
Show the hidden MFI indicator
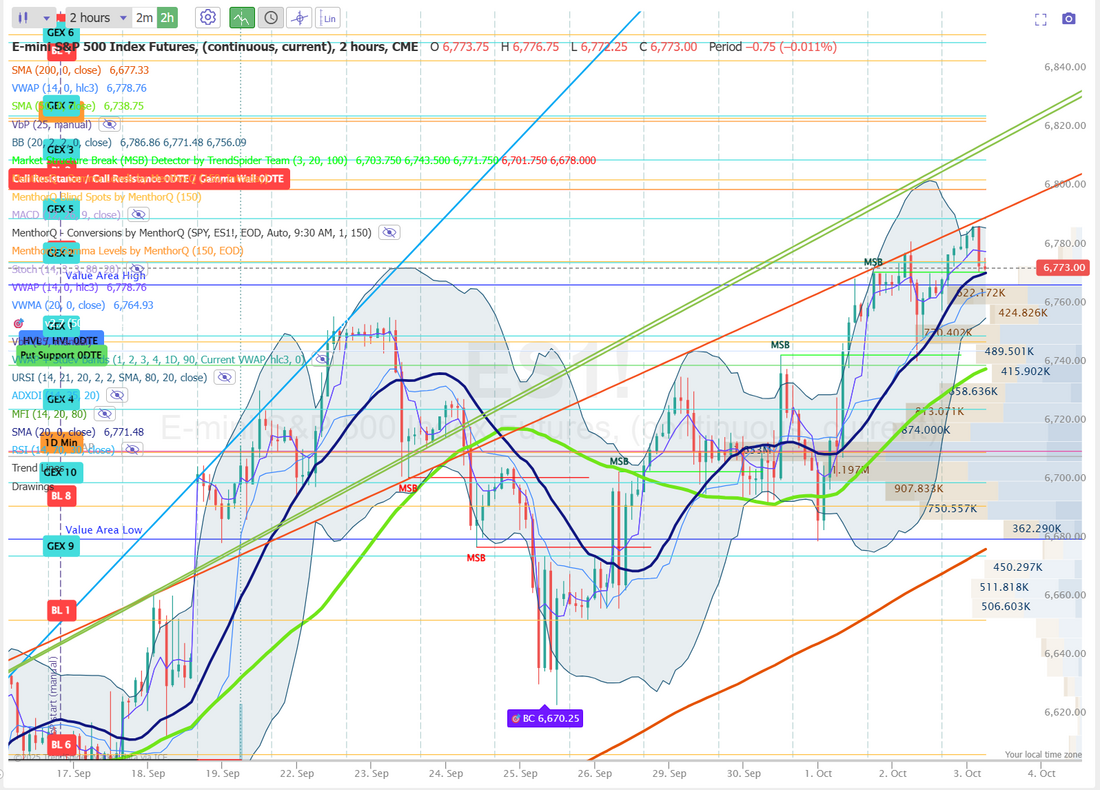[104, 414]
